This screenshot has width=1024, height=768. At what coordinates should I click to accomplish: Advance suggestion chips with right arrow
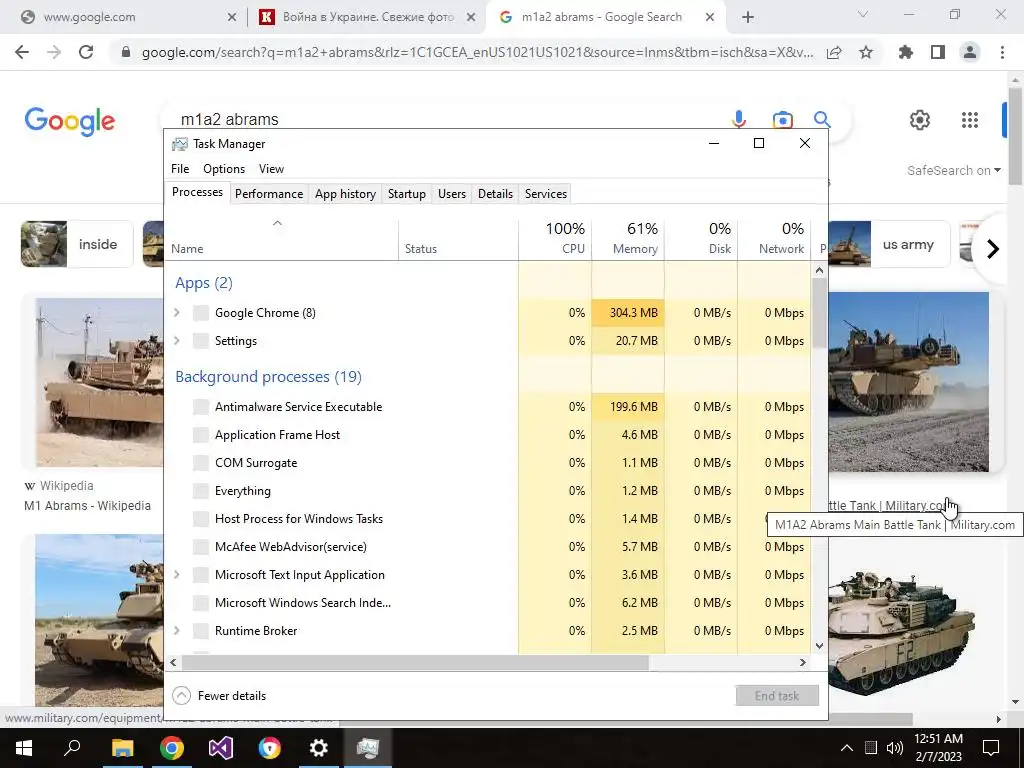coord(993,249)
